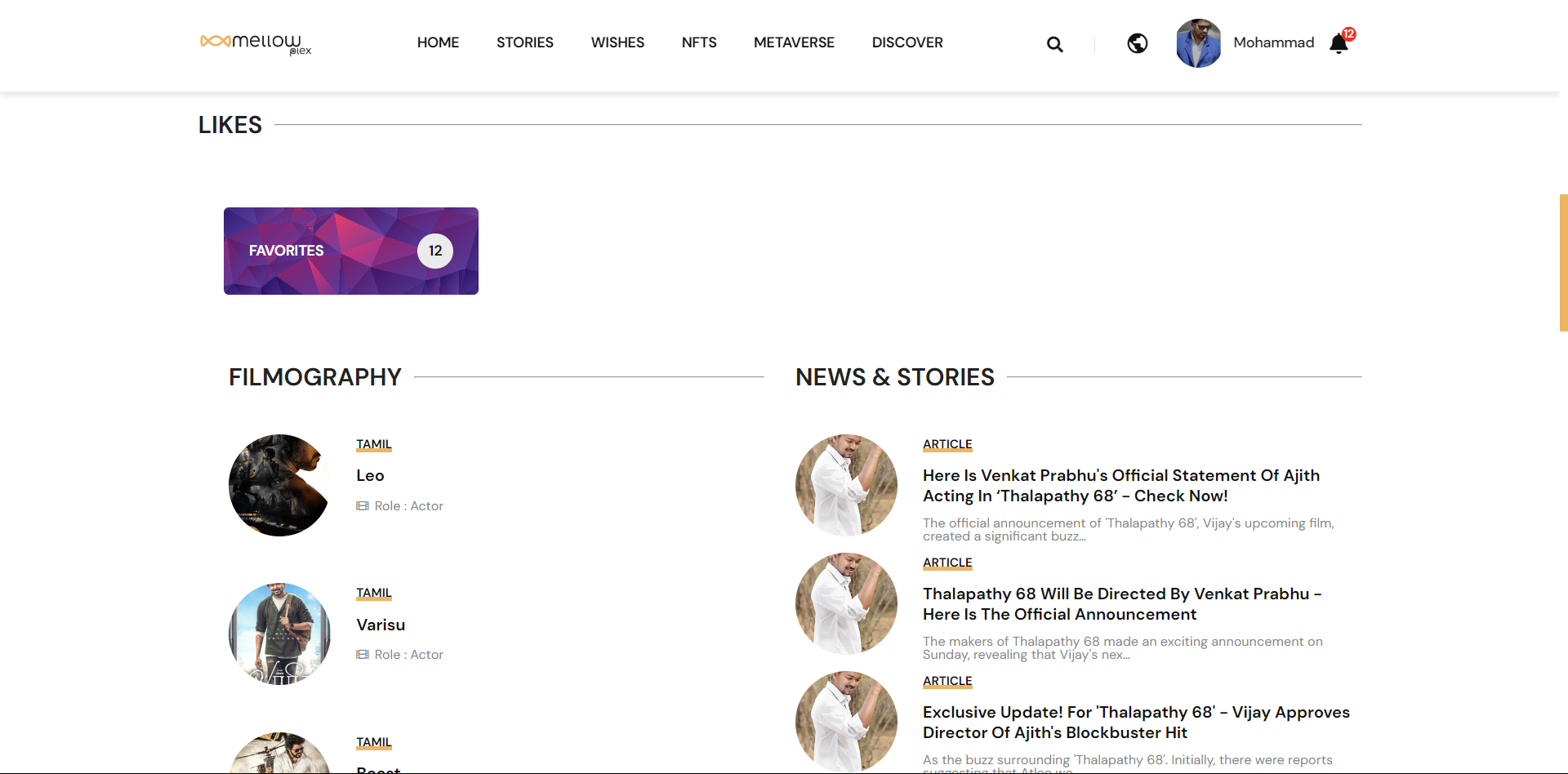The width and height of the screenshot is (1568, 774).
Task: Click the Varisu poster thumbnail
Action: [279, 634]
